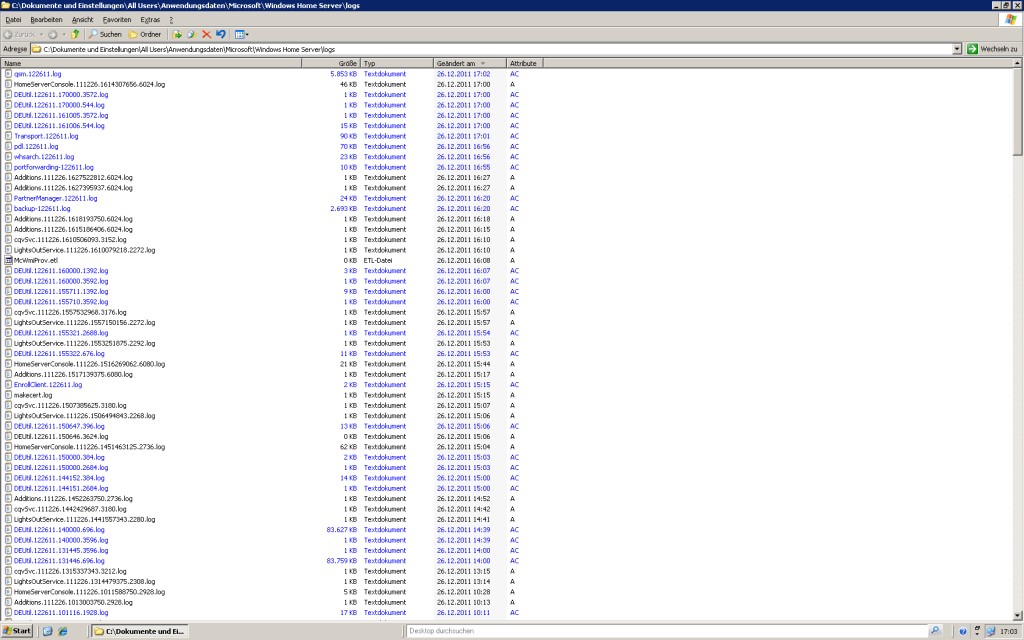
Task: Click the file list vertical scrollbar thumb
Action: 1017,112
